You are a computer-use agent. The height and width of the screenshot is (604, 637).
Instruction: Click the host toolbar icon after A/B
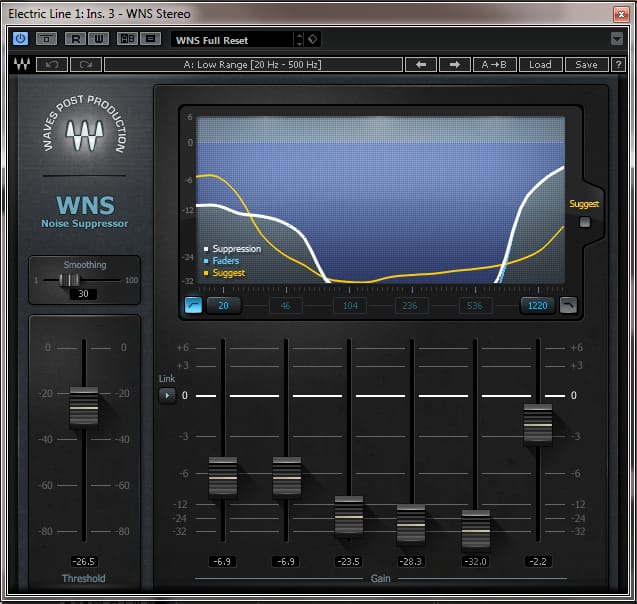click(x=150, y=39)
